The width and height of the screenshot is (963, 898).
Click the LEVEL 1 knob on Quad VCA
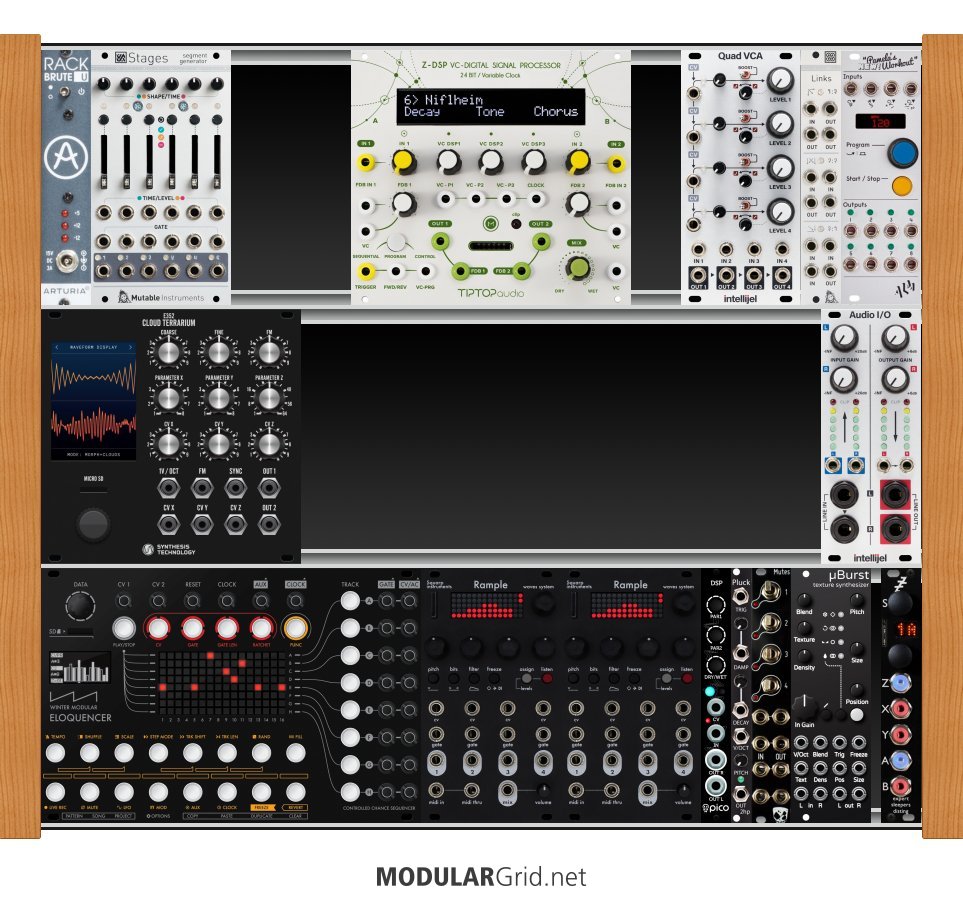click(780, 79)
